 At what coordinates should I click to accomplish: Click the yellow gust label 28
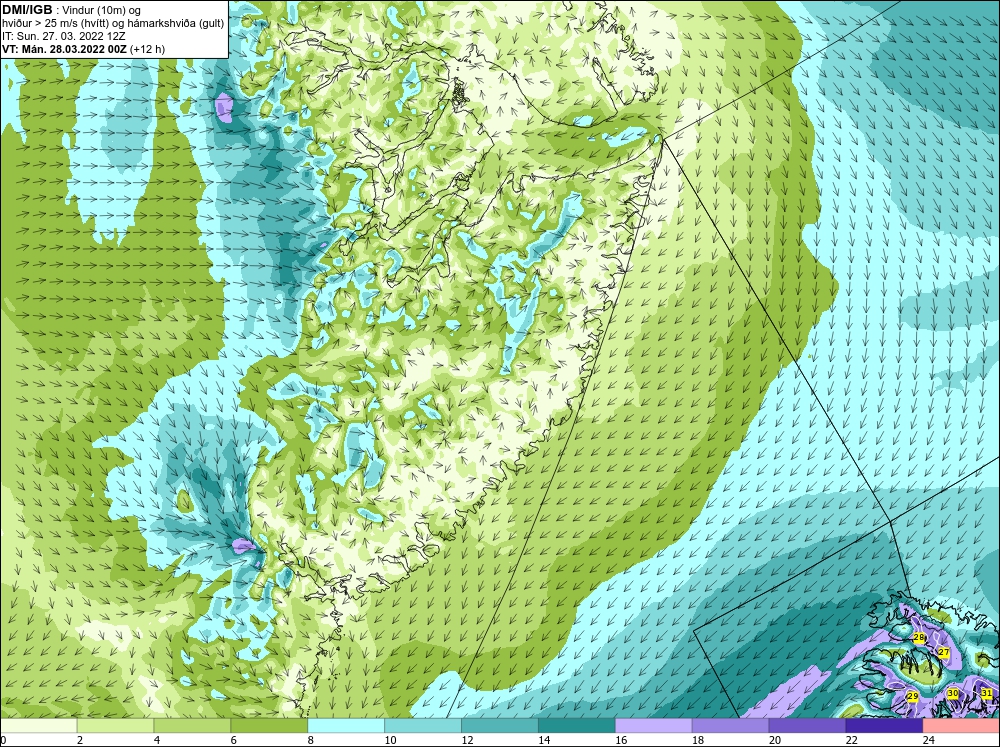919,637
